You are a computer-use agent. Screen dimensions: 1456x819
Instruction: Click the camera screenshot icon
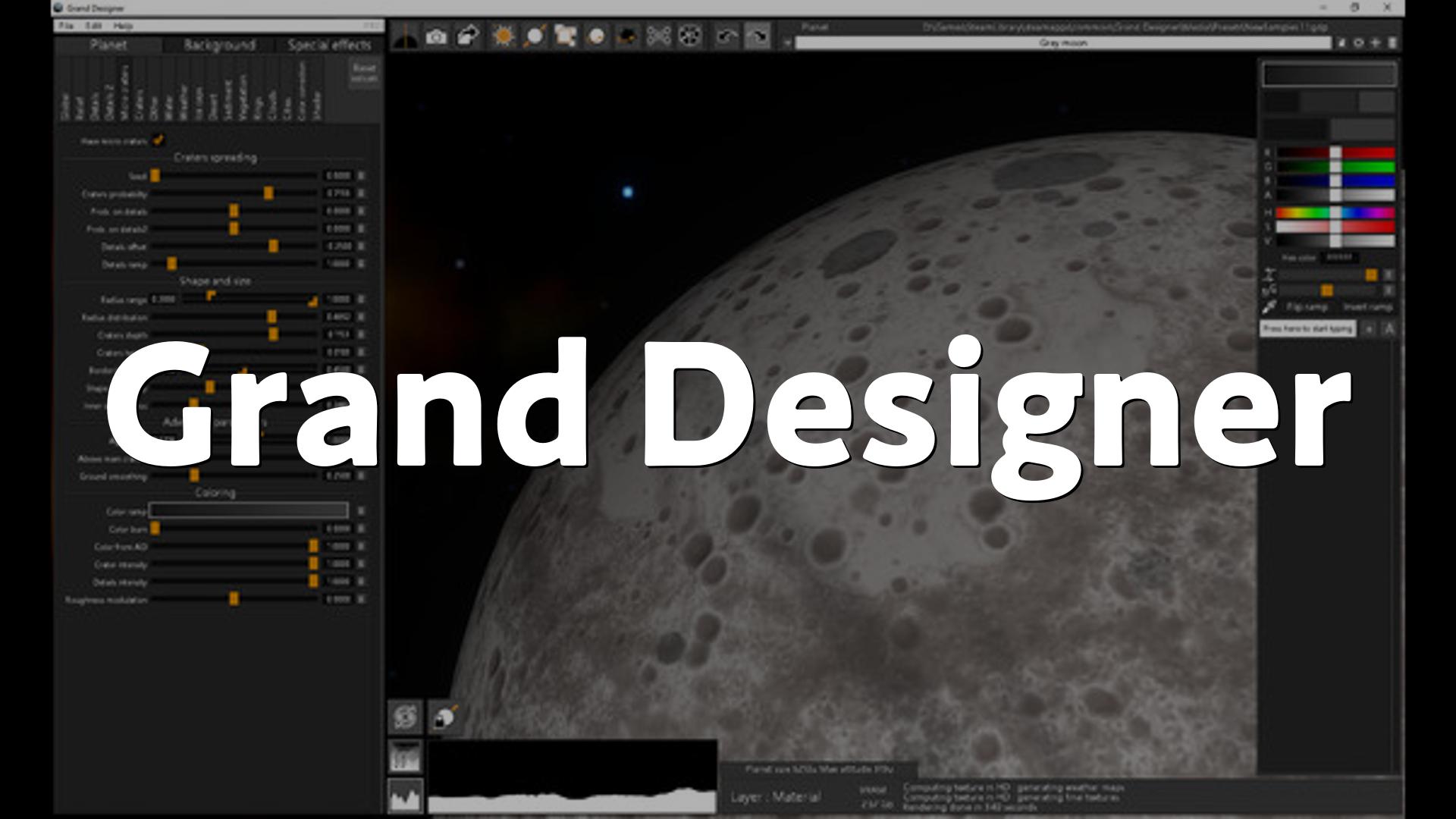tap(436, 36)
